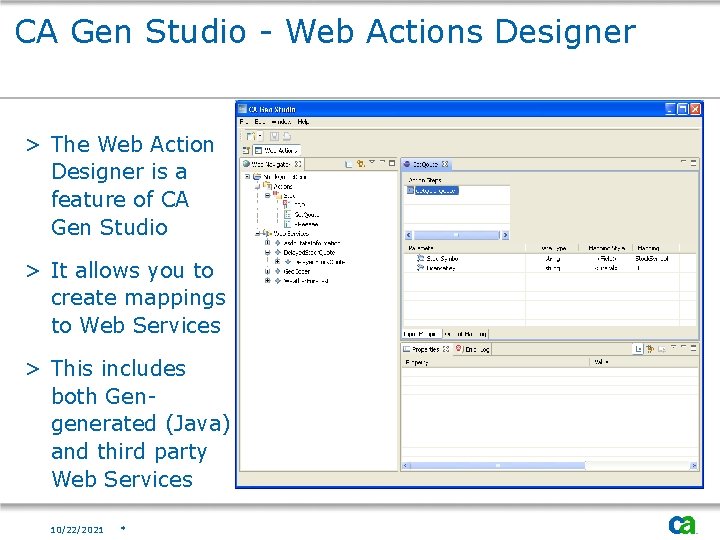Click the GetQuote tree item icon

pyautogui.click(x=287, y=214)
